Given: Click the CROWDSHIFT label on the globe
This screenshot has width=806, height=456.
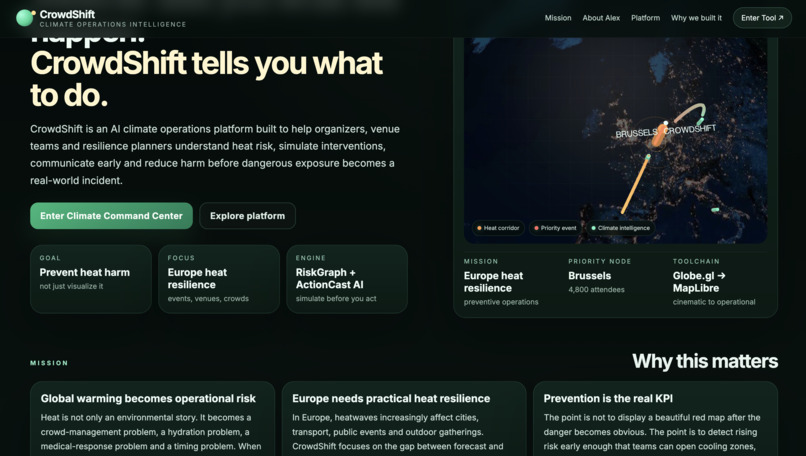Looking at the screenshot, I should click(x=689, y=129).
